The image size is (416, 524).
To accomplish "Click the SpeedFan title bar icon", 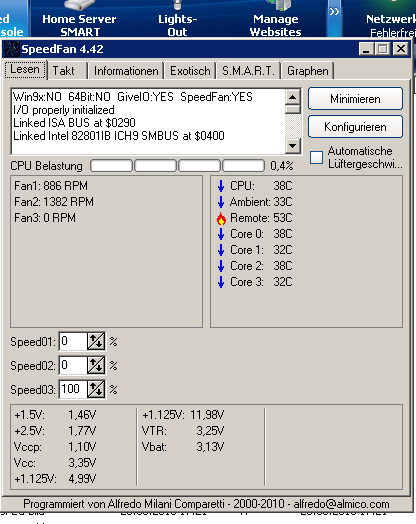I will (11, 49).
